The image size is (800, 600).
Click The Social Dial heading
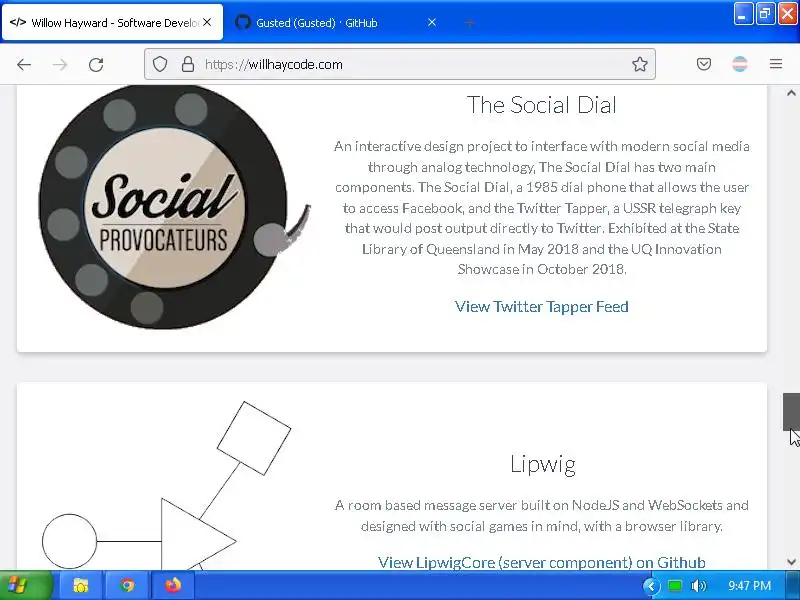pos(541,105)
